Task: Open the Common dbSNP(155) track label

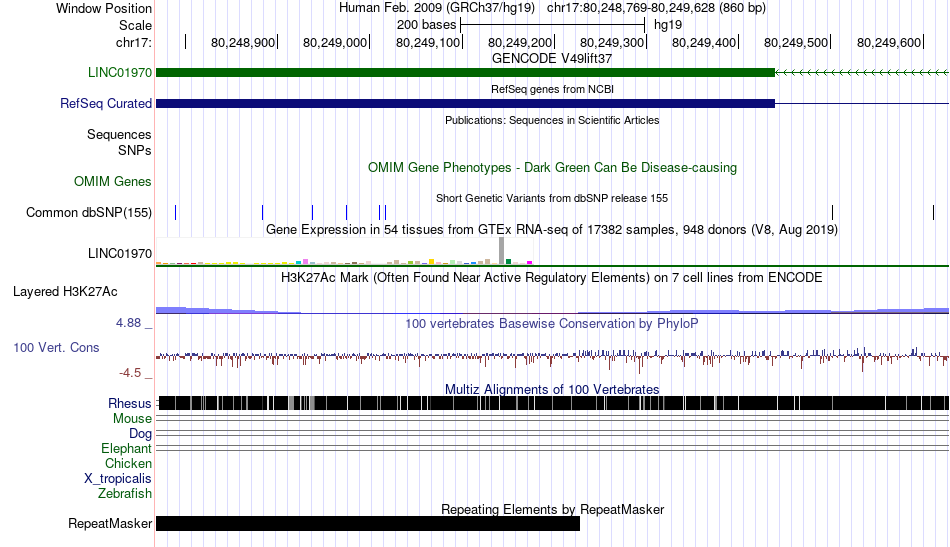Action: tap(89, 213)
